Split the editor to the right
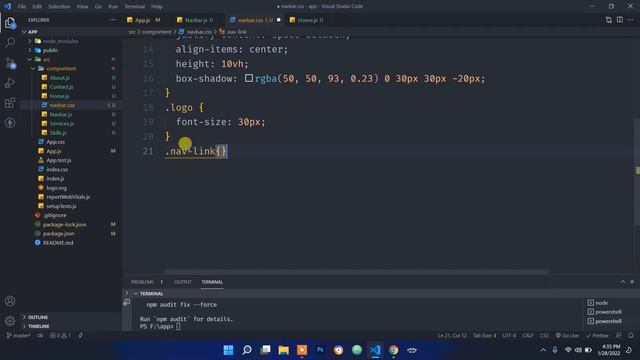This screenshot has width=640, height=360. click(x=620, y=20)
